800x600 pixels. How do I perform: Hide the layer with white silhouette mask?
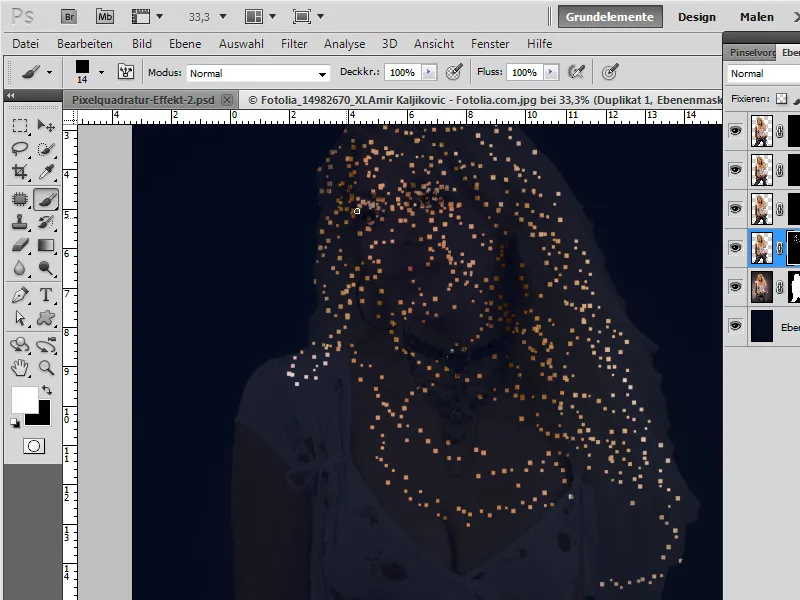click(735, 286)
